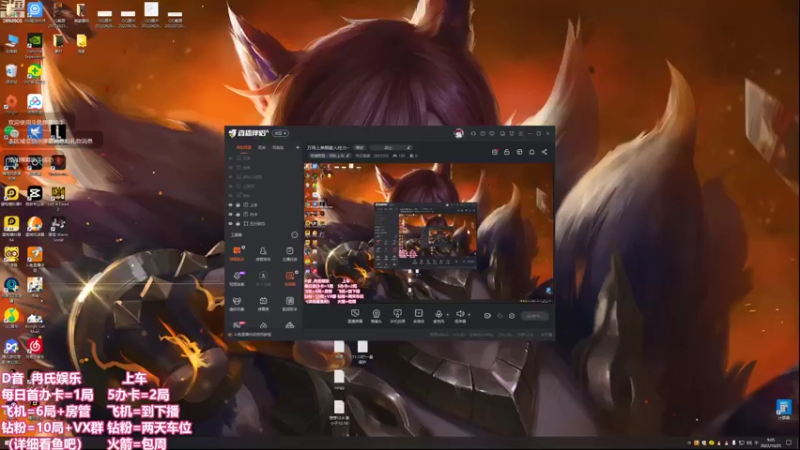
Task: Click the notice text in app status bar
Action: point(253,335)
